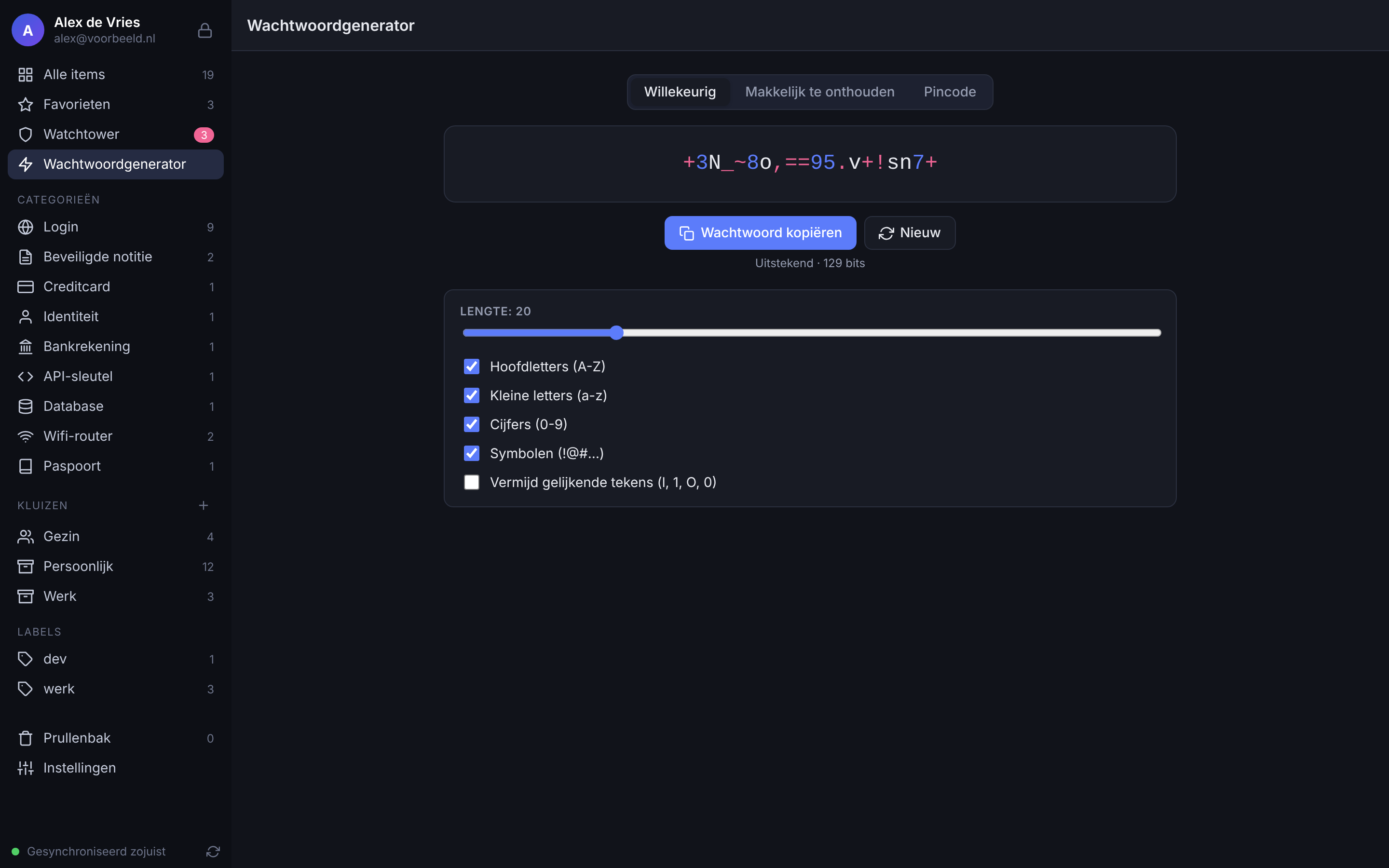1389x868 pixels.
Task: Disable Cijfers (0-9) checkbox
Action: (471, 424)
